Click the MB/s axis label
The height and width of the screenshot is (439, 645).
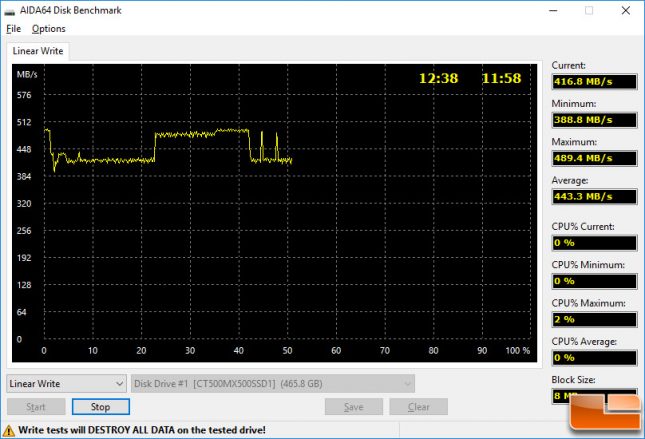point(27,74)
